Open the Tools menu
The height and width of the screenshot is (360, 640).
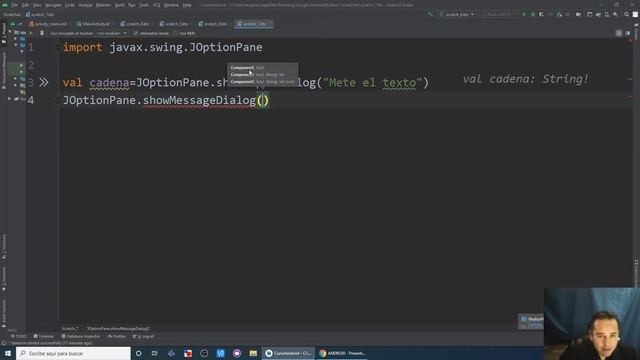[x=144, y=5]
